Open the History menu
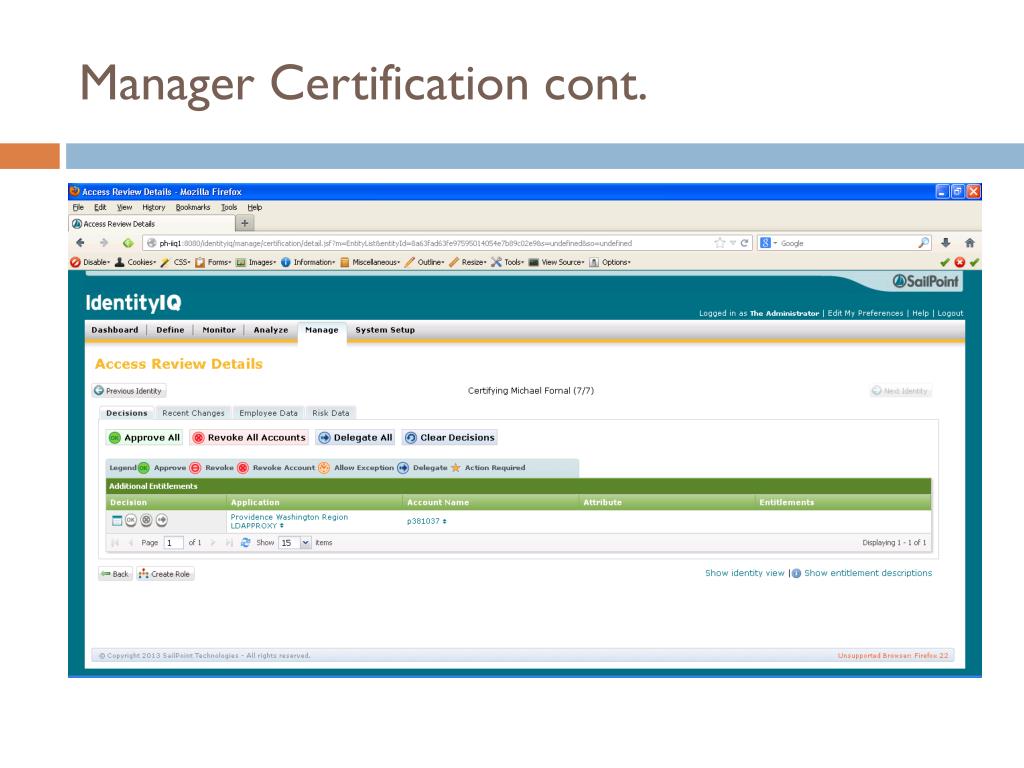This screenshot has width=1024, height=768. pos(153,207)
